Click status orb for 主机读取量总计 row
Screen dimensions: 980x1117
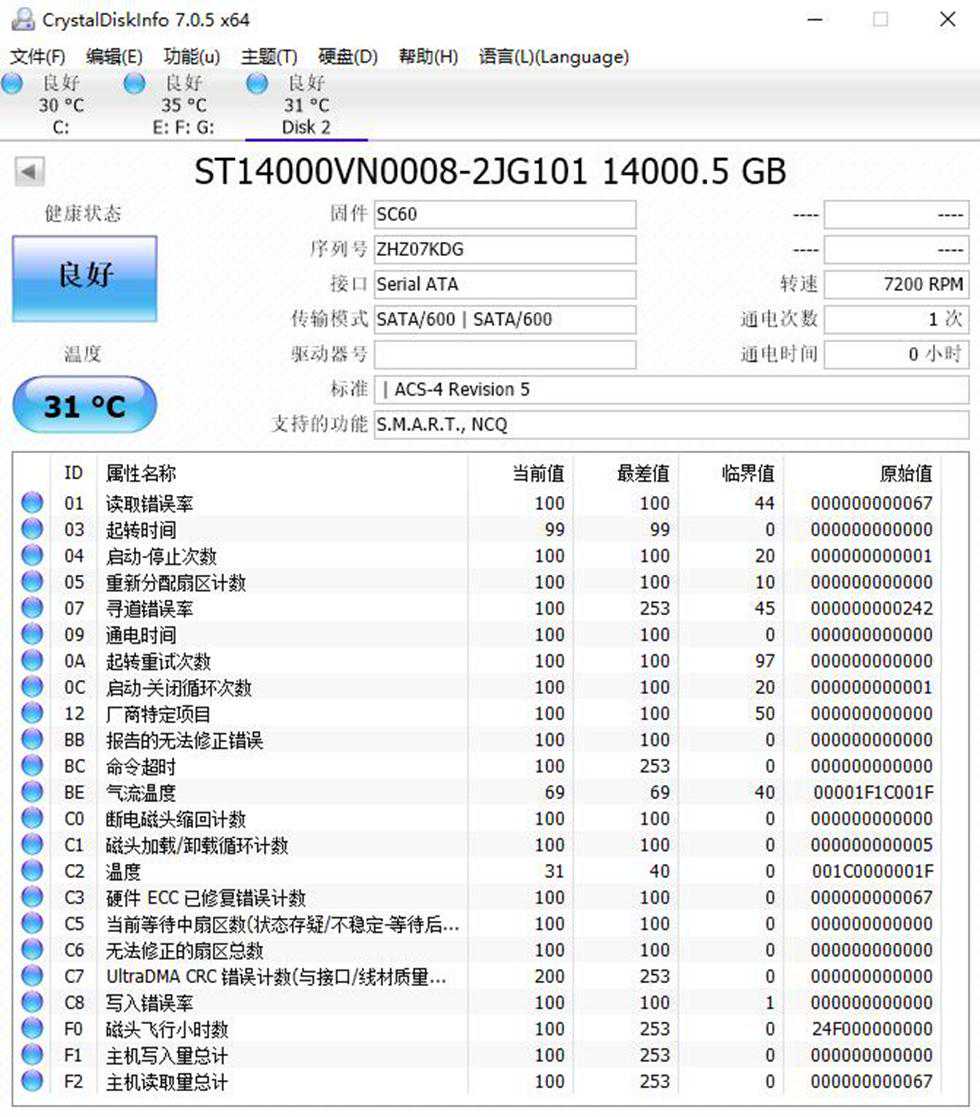pyautogui.click(x=32, y=1082)
